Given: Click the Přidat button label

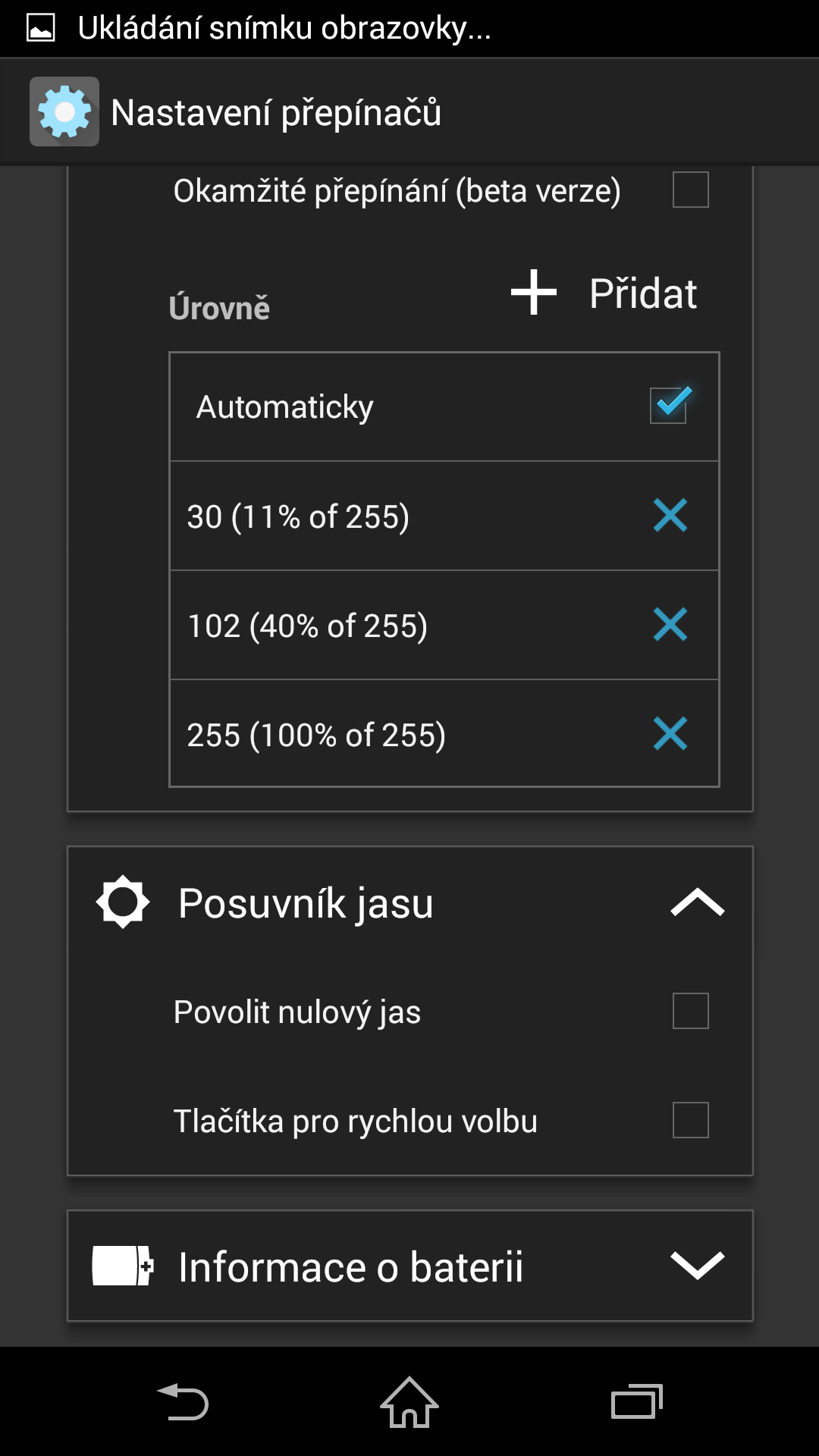Looking at the screenshot, I should 643,293.
